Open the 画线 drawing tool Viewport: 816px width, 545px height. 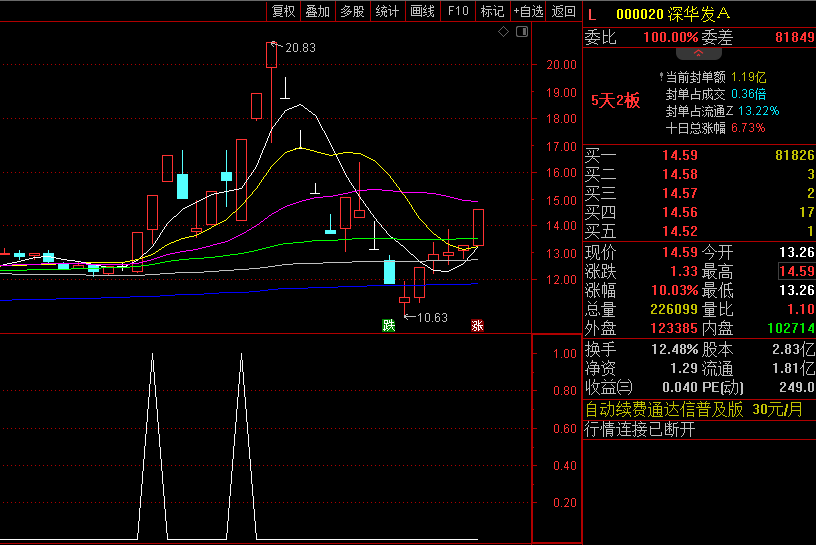coord(422,11)
